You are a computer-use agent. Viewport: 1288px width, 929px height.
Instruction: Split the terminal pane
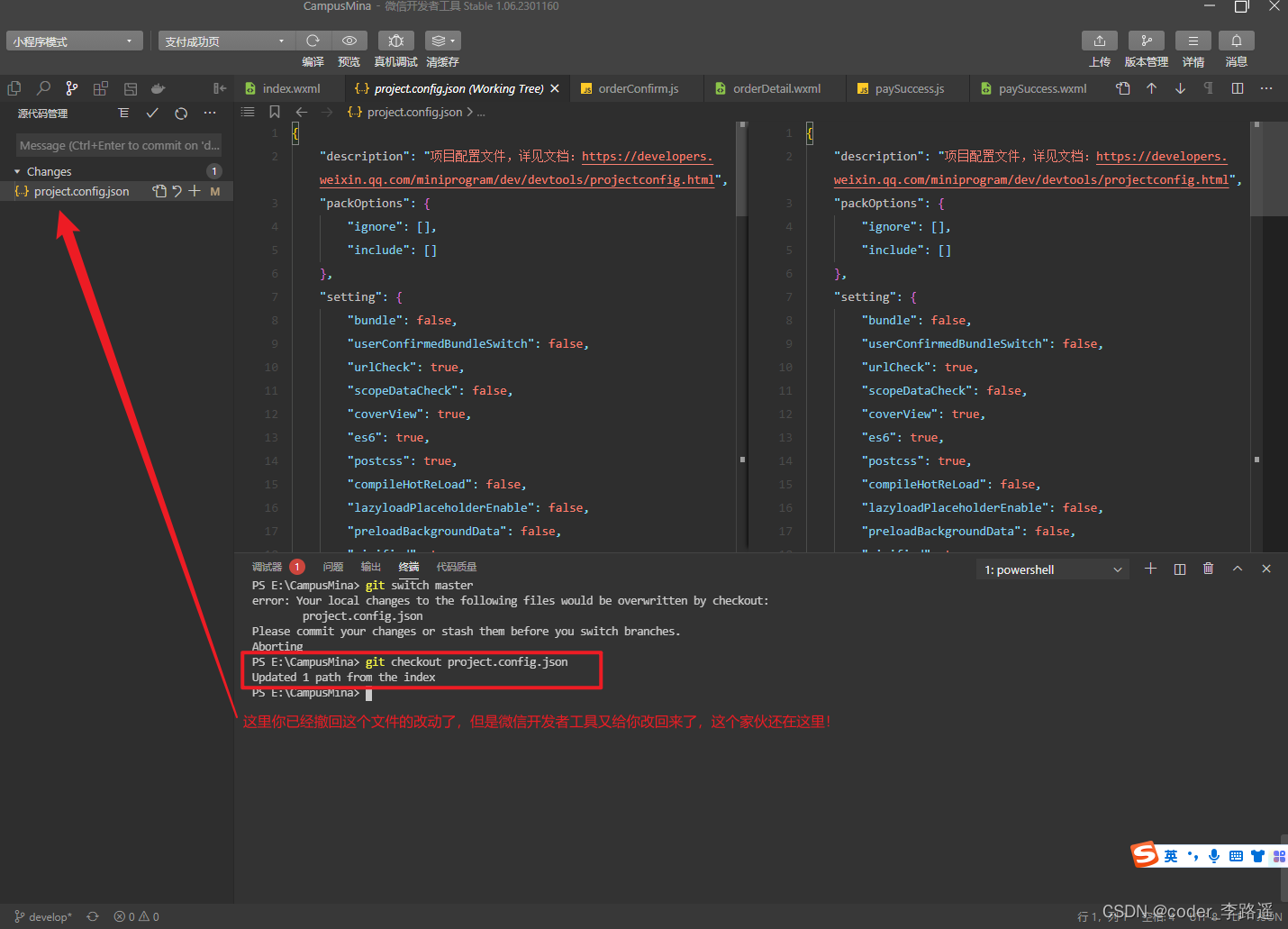[x=1180, y=569]
